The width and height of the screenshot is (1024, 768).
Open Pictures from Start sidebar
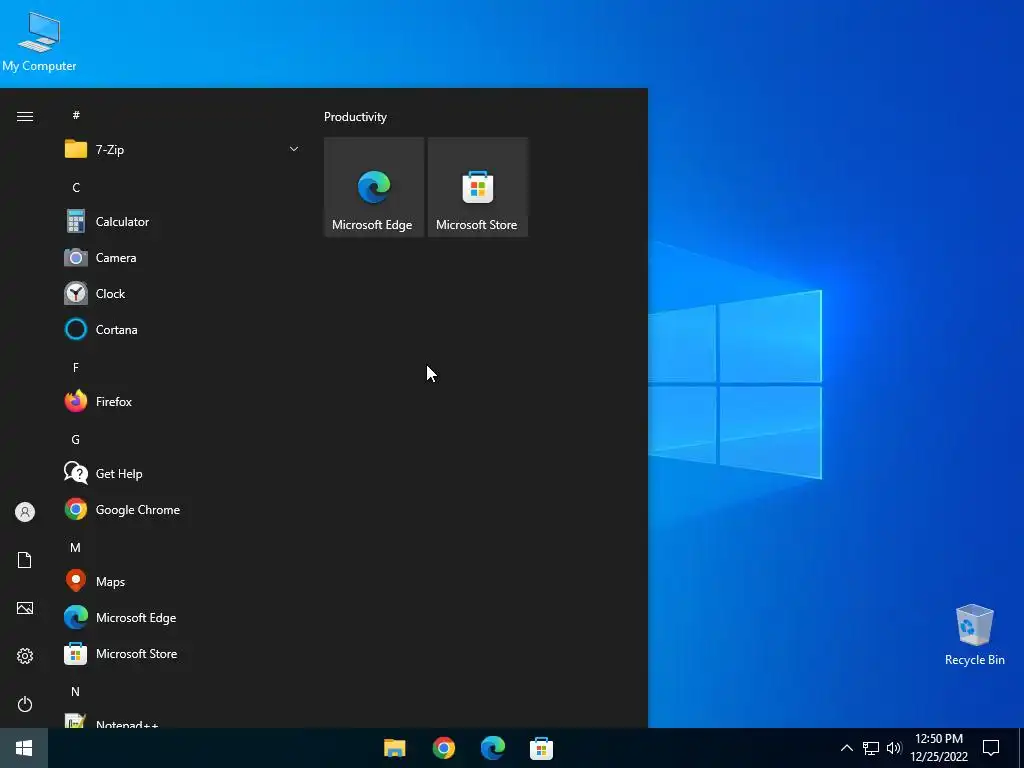click(x=25, y=608)
